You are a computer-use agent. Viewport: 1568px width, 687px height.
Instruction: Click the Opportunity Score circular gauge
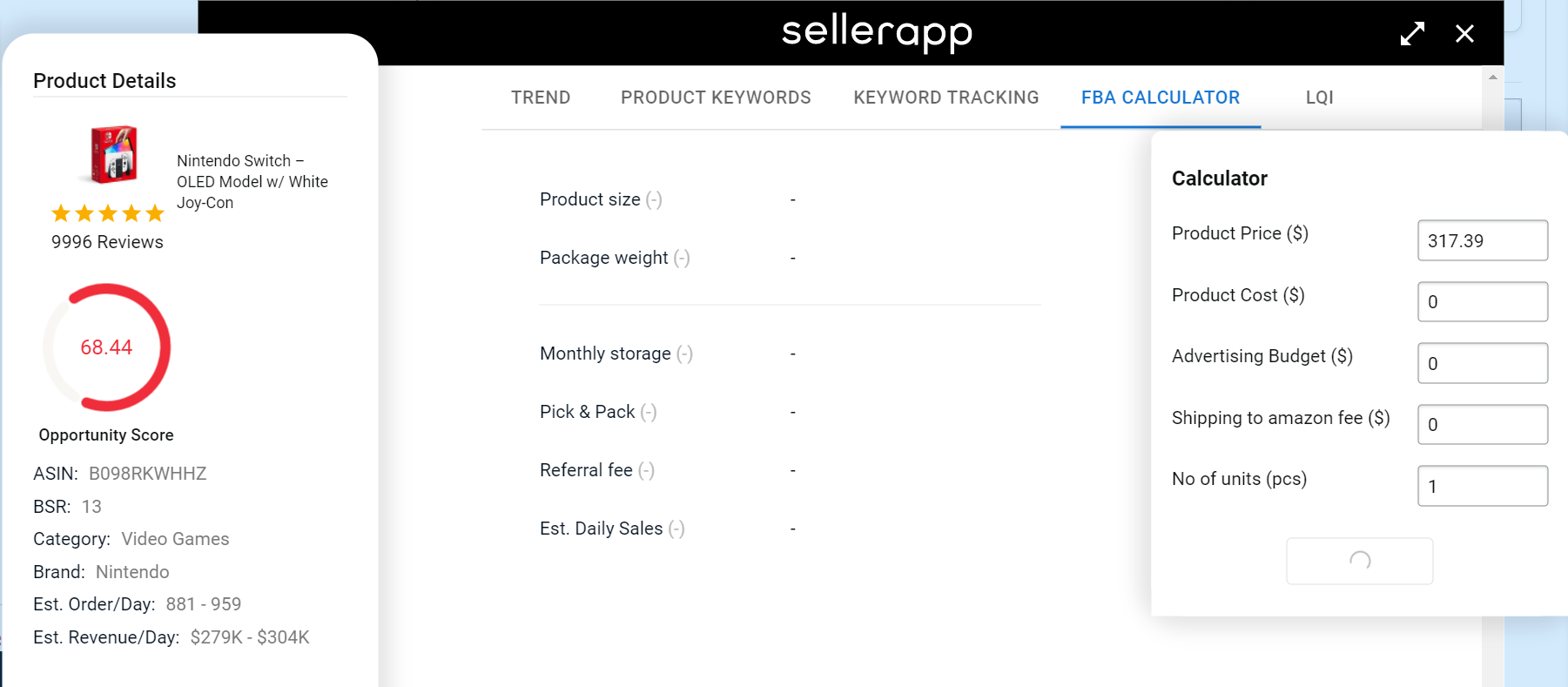[x=107, y=347]
